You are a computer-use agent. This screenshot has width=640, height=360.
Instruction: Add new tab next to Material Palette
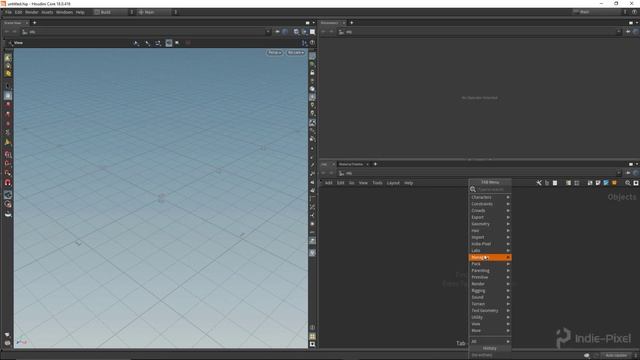point(375,164)
